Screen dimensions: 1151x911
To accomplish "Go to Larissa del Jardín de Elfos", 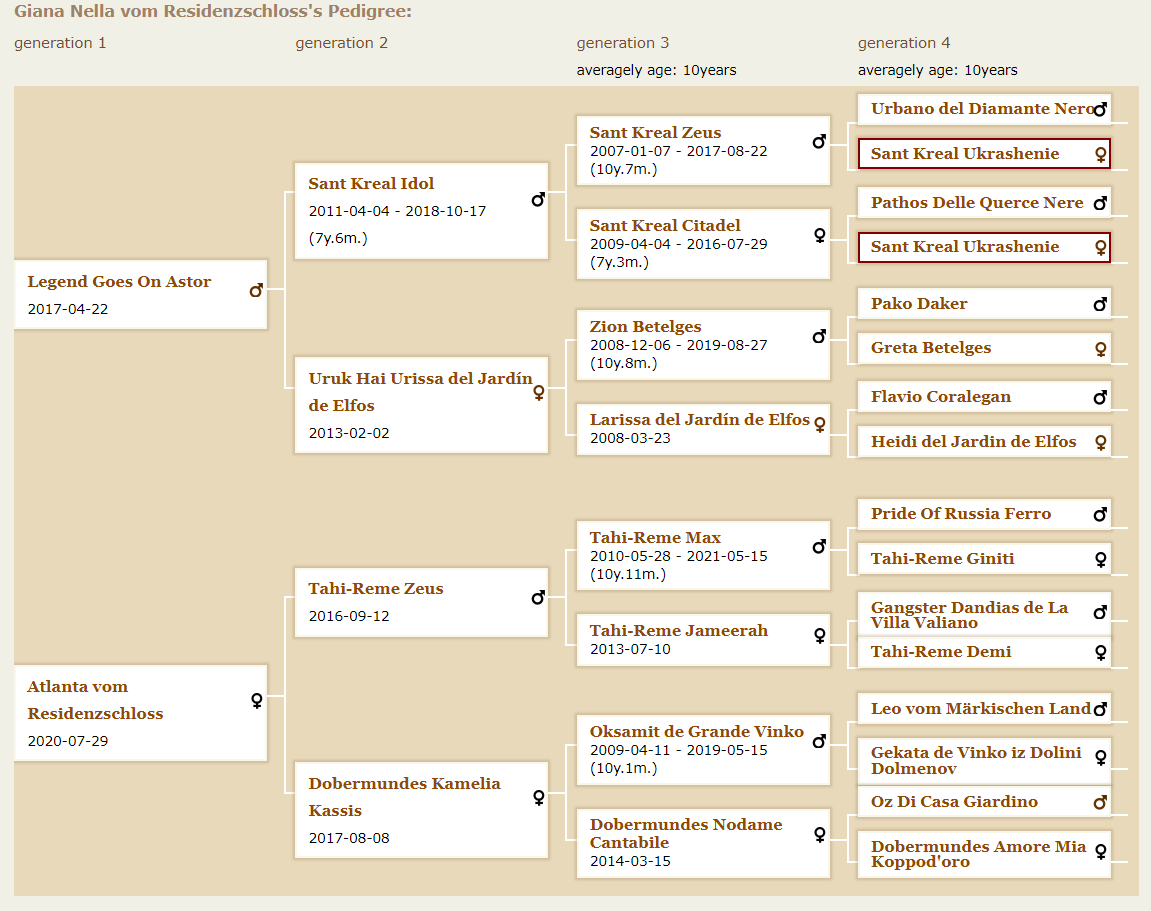I will coord(699,420).
